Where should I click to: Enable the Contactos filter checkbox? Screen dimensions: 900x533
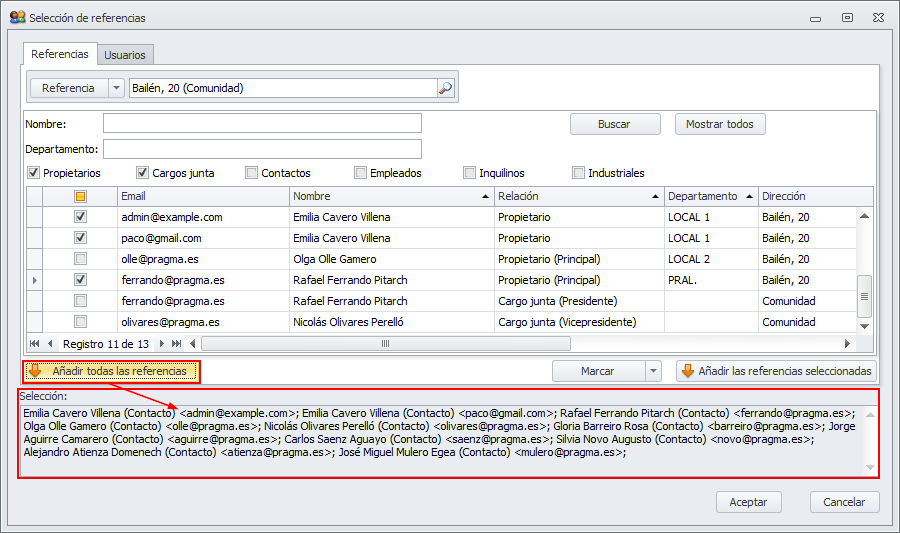251,173
